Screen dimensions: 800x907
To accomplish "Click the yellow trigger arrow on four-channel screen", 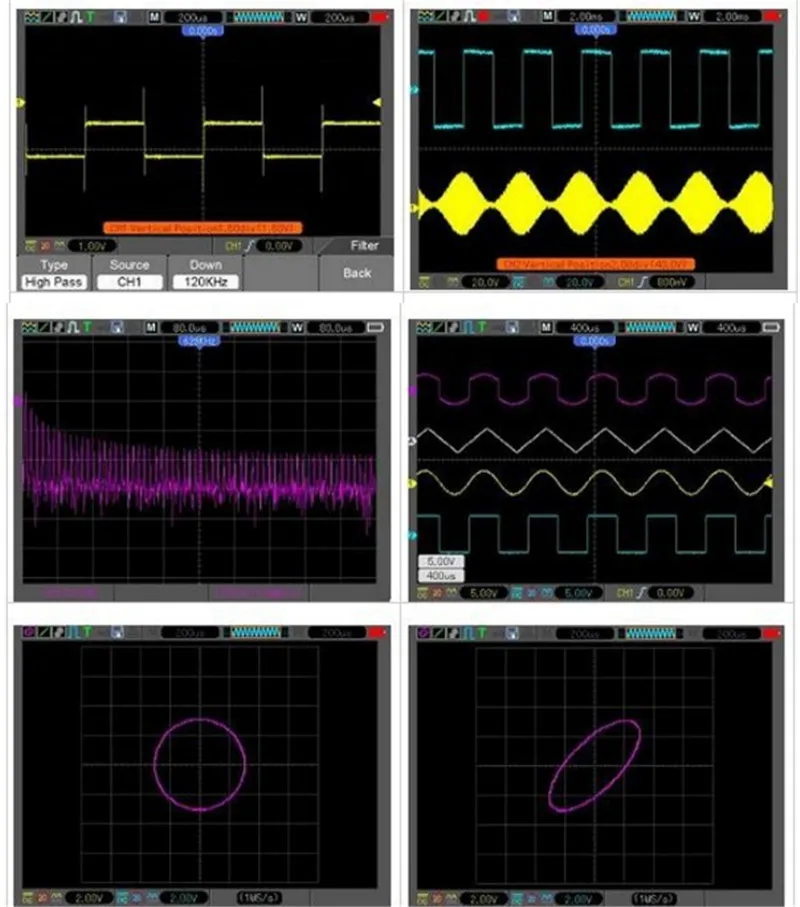I will point(769,482).
